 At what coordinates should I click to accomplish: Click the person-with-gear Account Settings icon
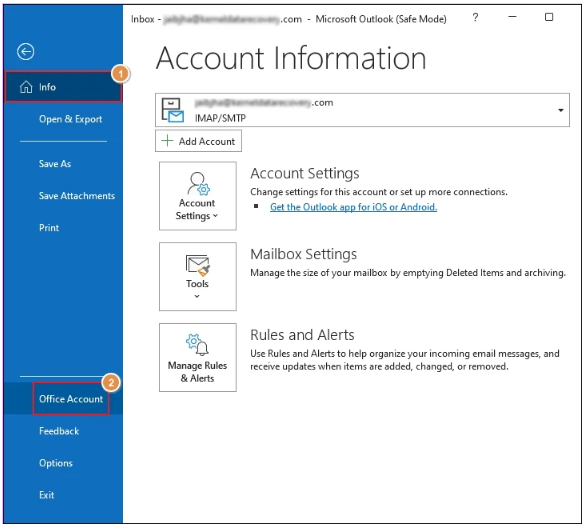click(x=198, y=183)
